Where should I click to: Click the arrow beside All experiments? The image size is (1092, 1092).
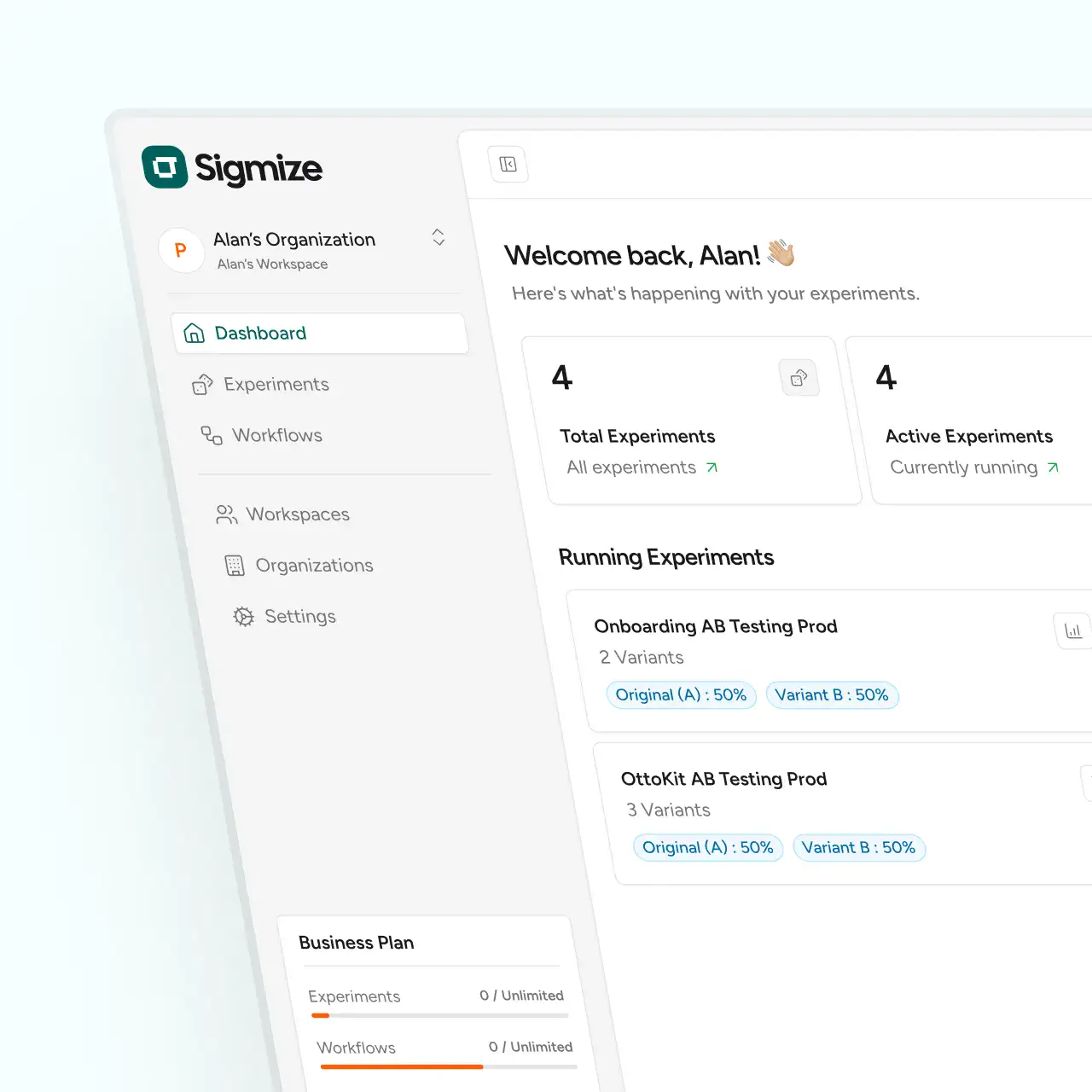(712, 468)
